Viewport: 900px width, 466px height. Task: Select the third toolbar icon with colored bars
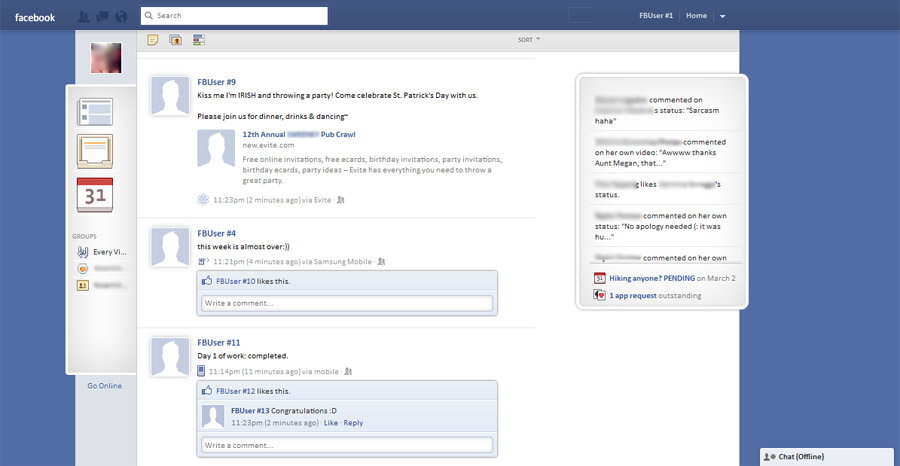[x=199, y=40]
